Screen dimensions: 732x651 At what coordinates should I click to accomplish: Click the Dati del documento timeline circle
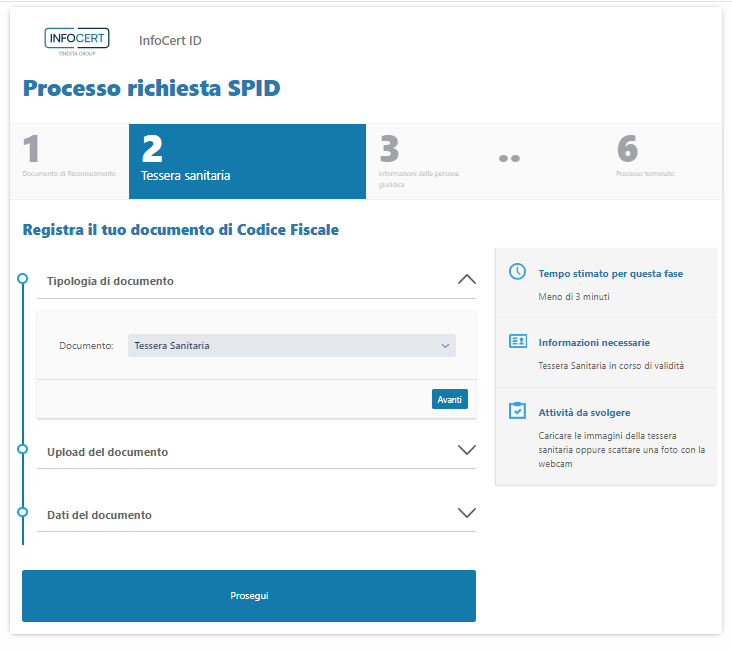click(23, 513)
